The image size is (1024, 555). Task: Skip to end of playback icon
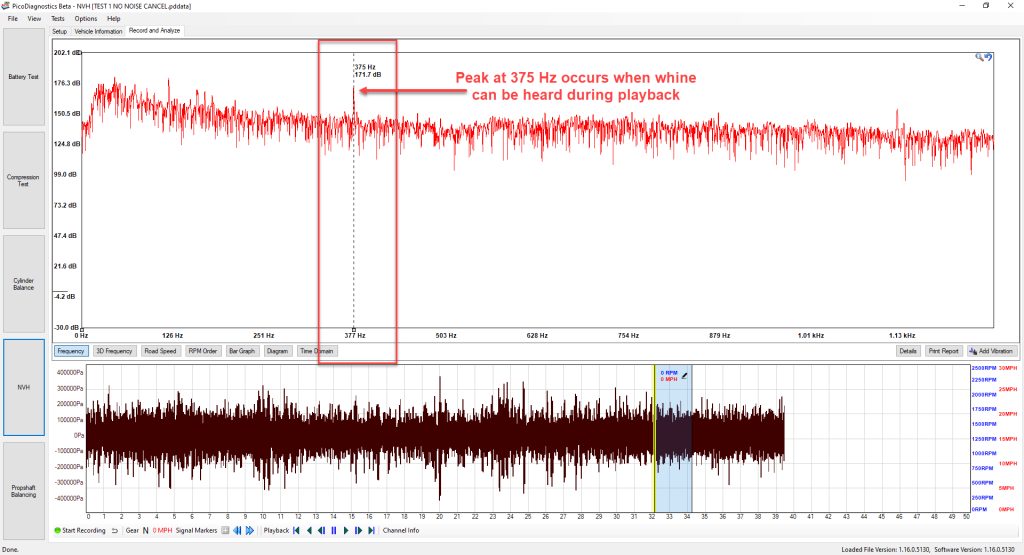point(372,530)
